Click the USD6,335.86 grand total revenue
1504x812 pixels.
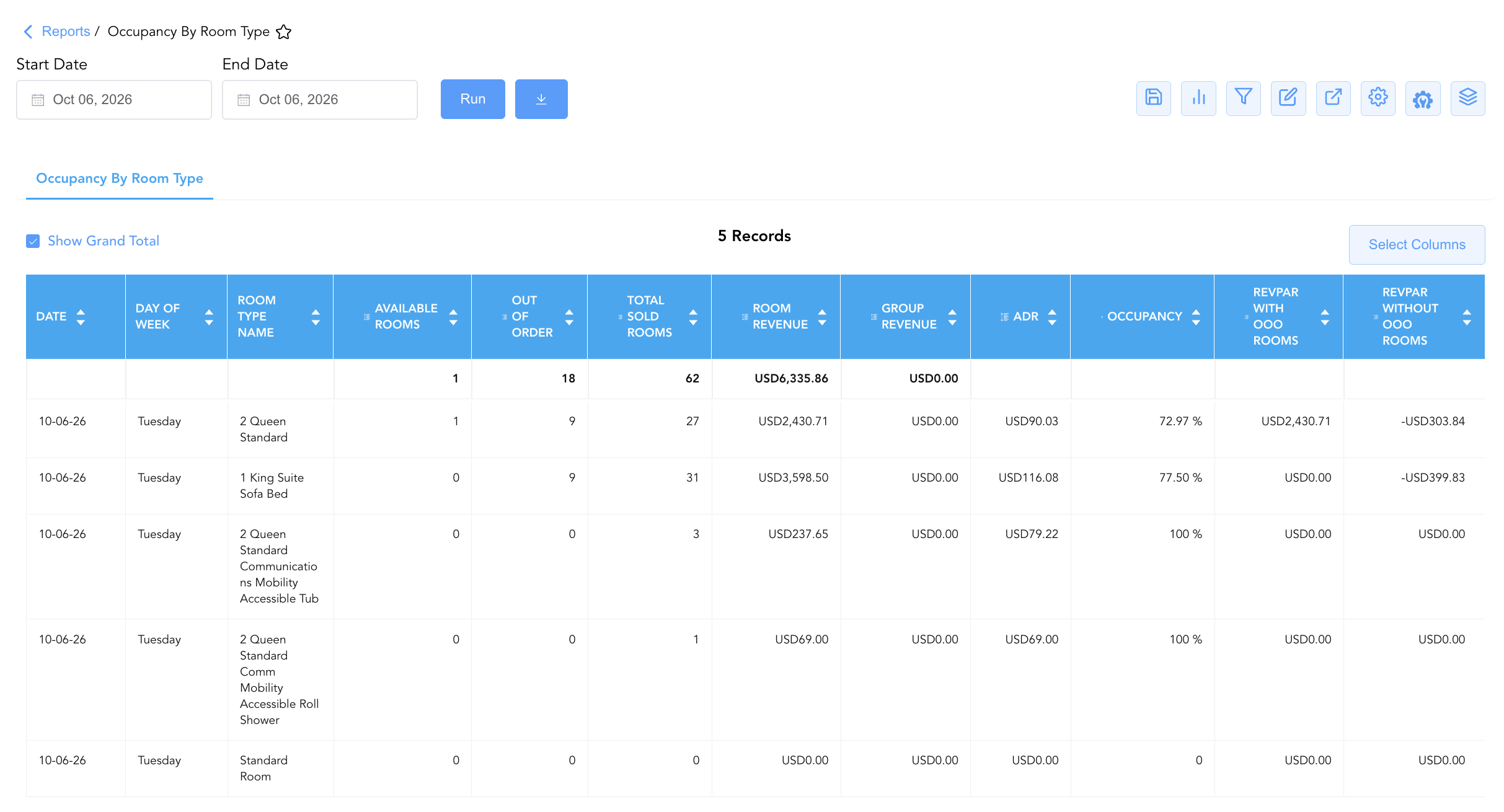[791, 379]
